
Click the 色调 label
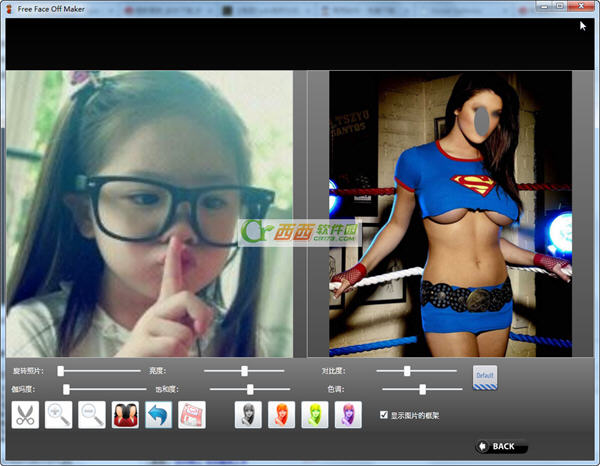(336, 389)
